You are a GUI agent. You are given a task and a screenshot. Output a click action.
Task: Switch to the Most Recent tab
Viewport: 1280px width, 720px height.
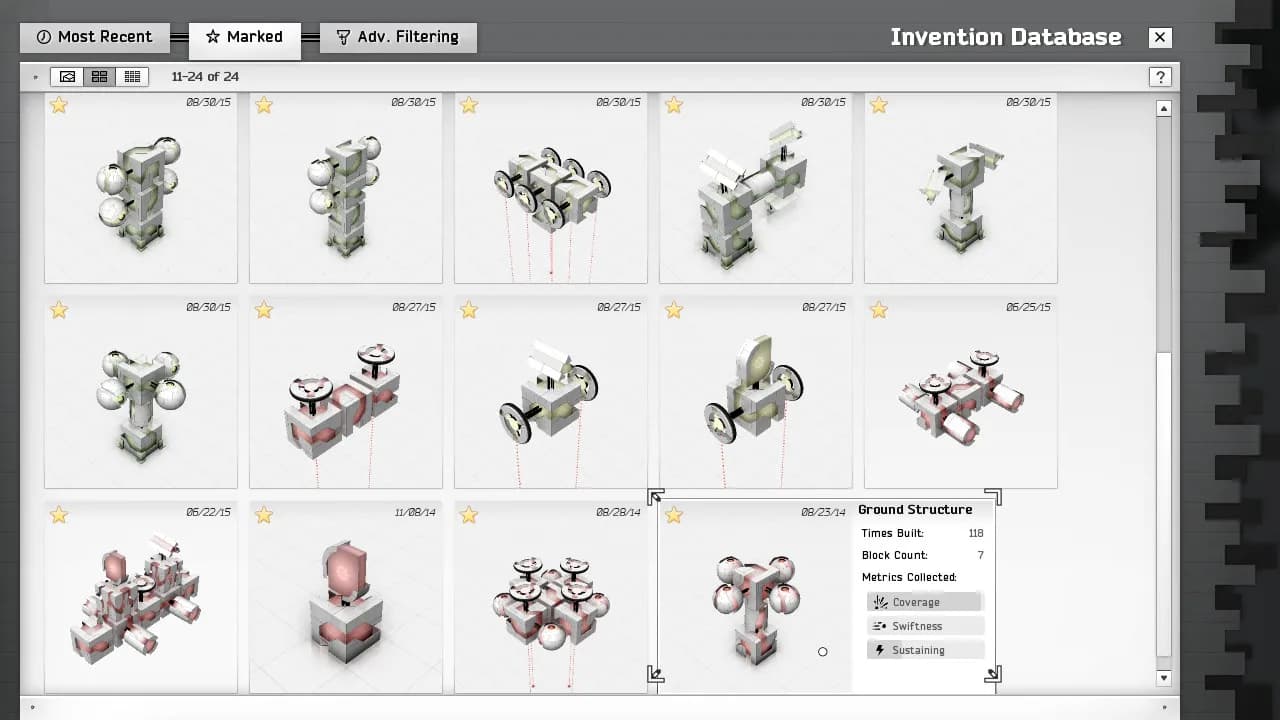point(95,37)
